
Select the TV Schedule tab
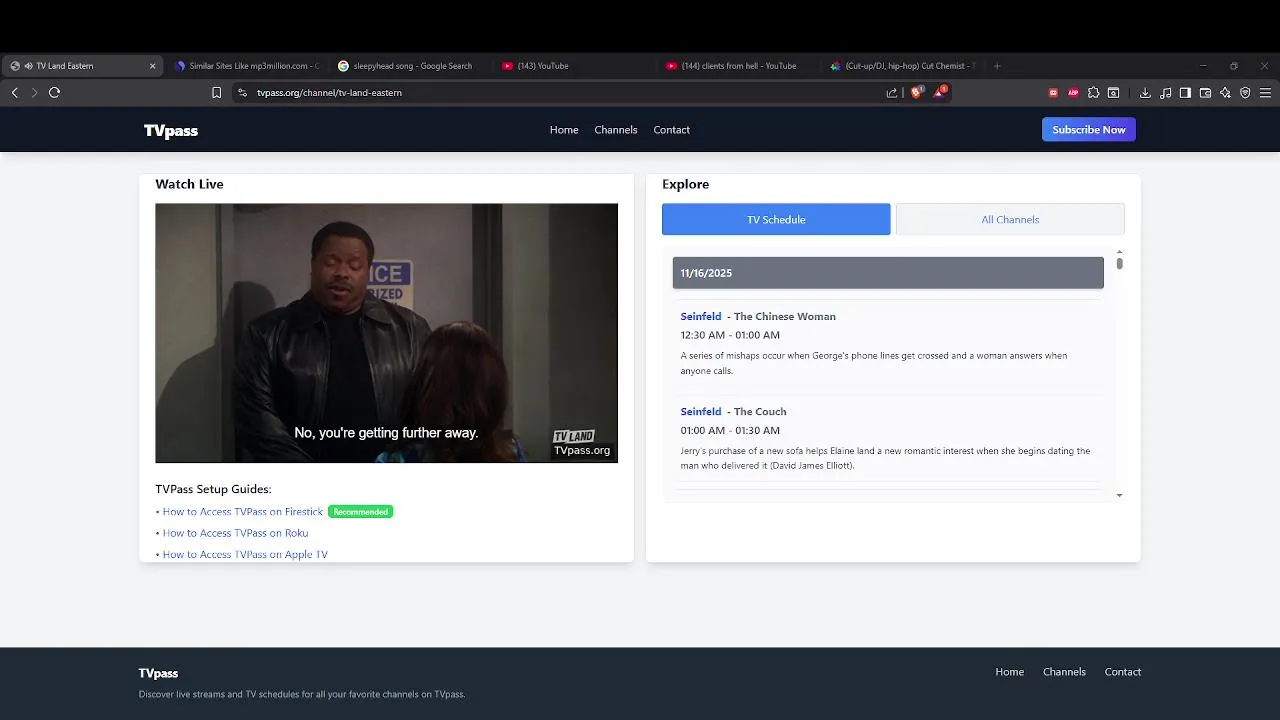coord(776,219)
